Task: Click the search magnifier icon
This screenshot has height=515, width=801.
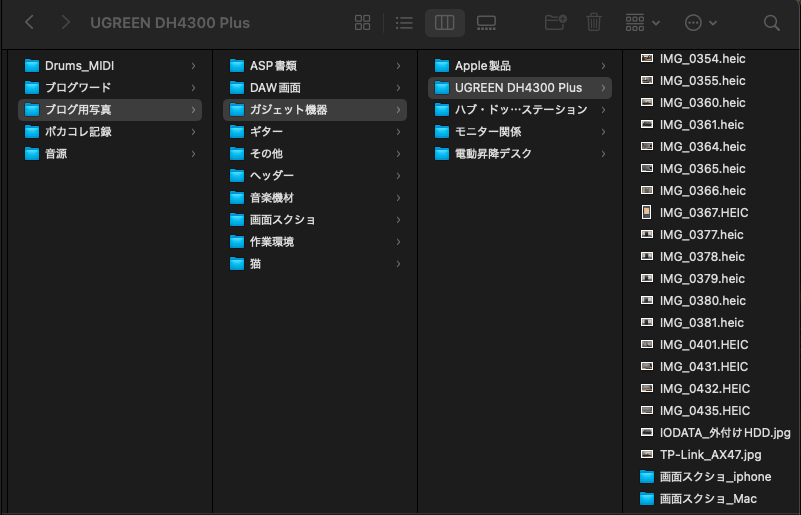Action: click(771, 22)
